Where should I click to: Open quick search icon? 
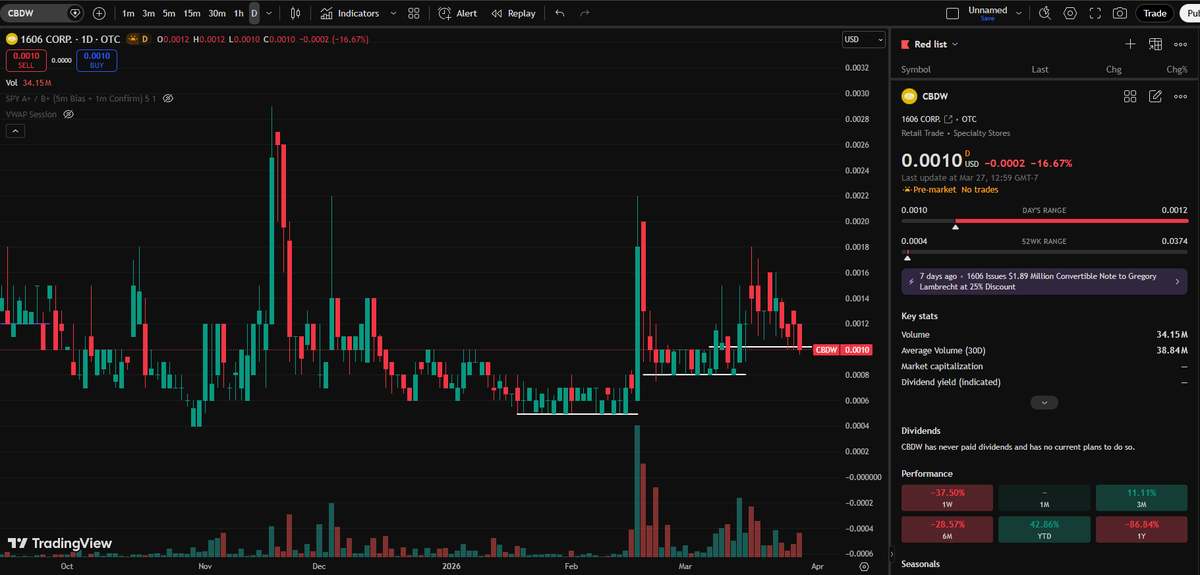pyautogui.click(x=1045, y=13)
